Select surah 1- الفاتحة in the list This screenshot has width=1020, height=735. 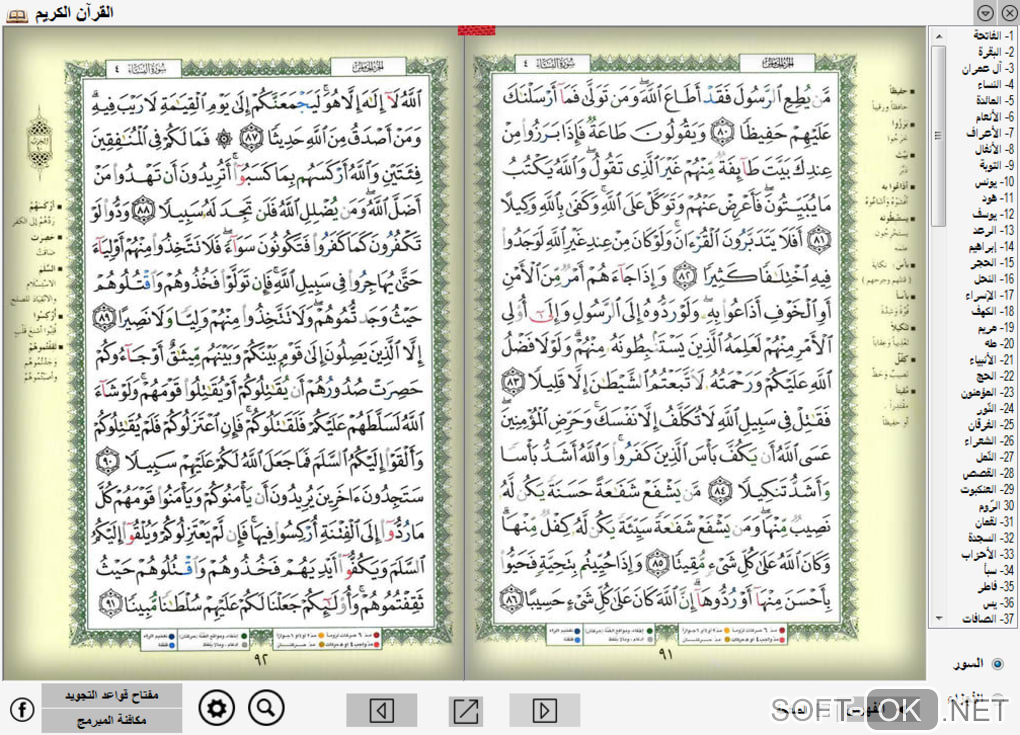[993, 36]
